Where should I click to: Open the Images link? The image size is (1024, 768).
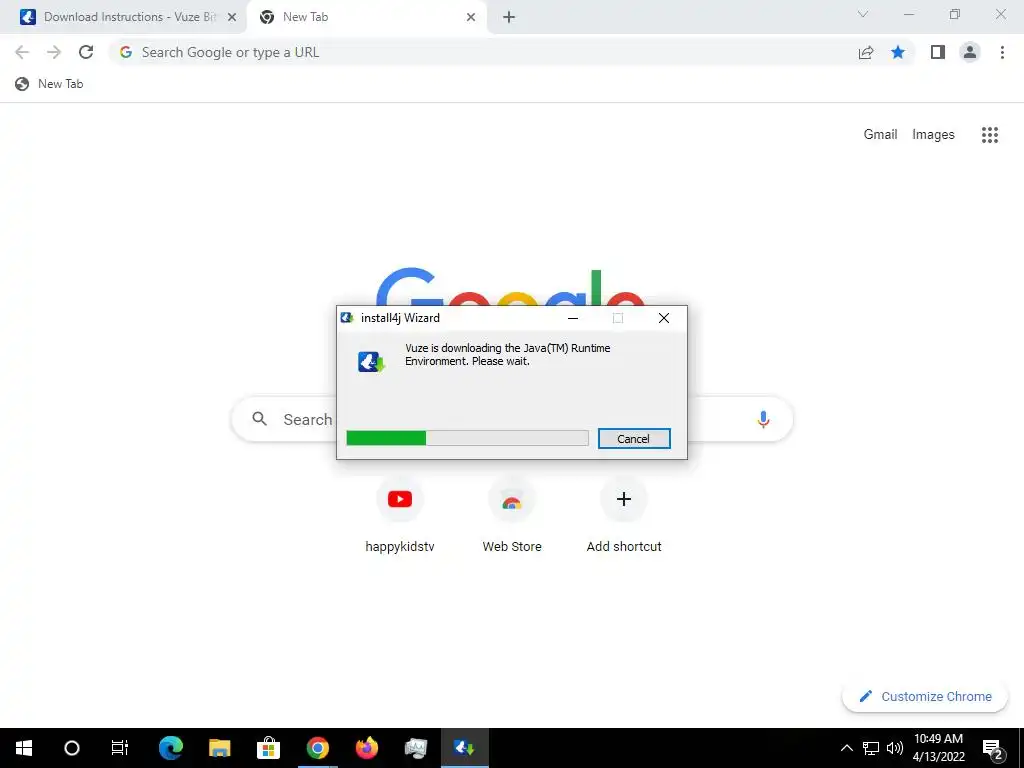tap(933, 135)
